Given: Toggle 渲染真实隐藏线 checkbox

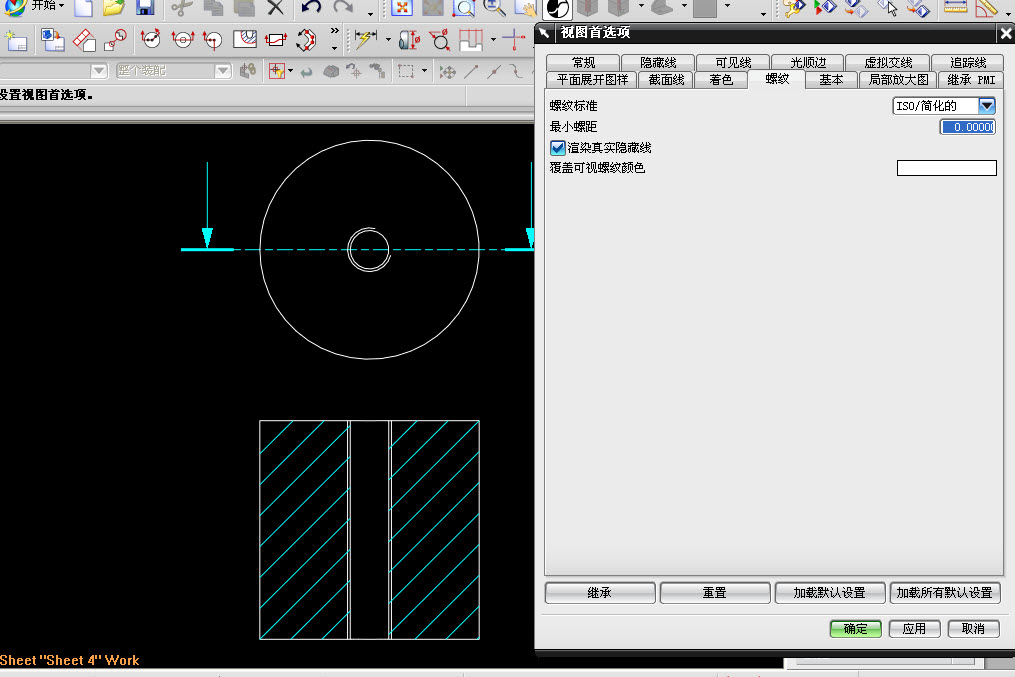Looking at the screenshot, I should [557, 148].
